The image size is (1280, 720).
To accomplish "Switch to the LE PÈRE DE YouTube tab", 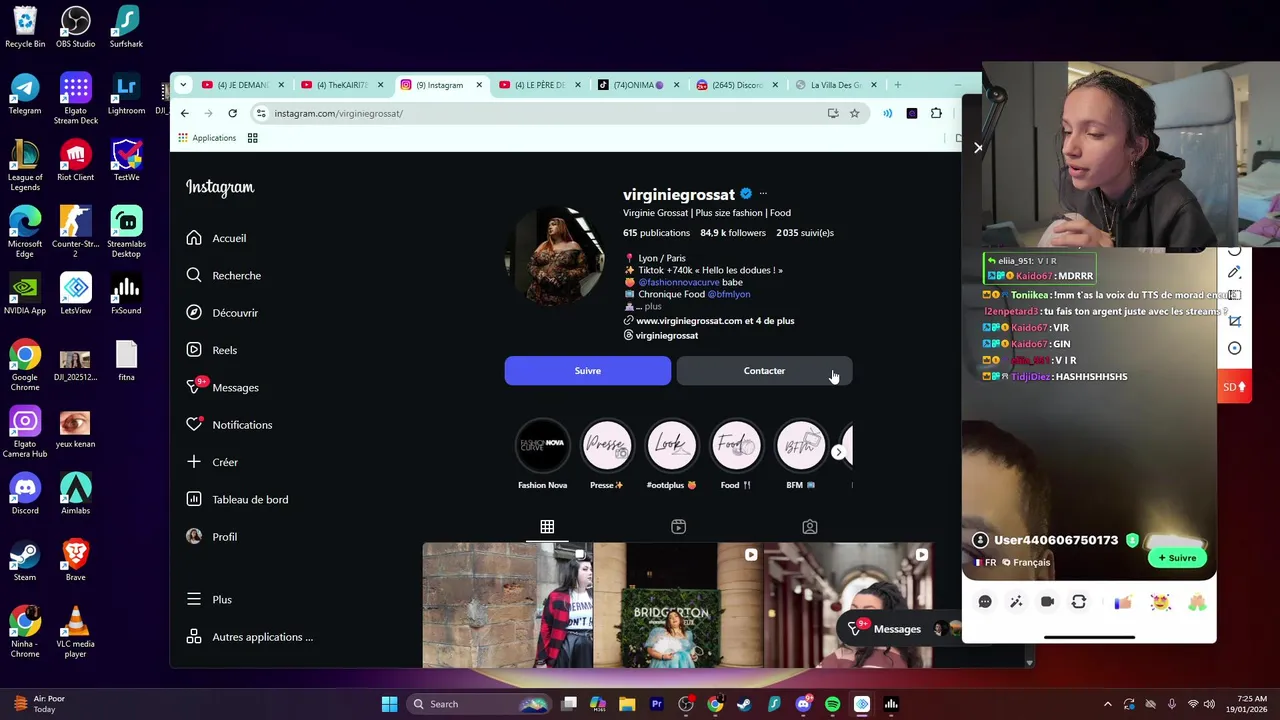I will point(540,85).
